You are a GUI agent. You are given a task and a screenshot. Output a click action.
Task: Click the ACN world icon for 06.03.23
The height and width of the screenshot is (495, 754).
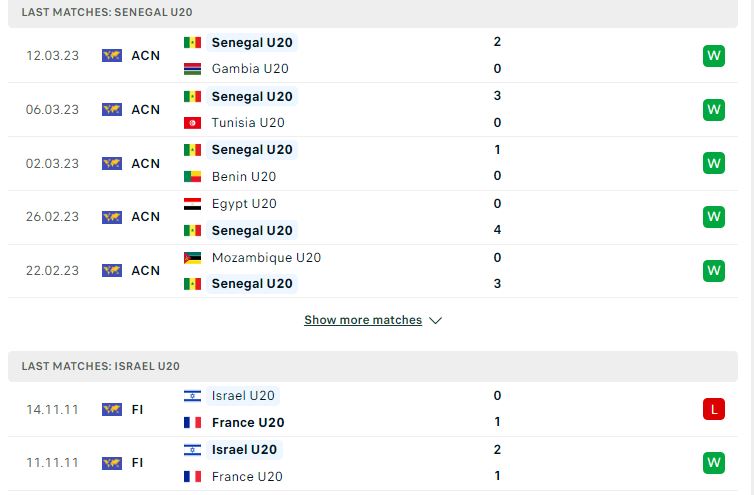(112, 110)
